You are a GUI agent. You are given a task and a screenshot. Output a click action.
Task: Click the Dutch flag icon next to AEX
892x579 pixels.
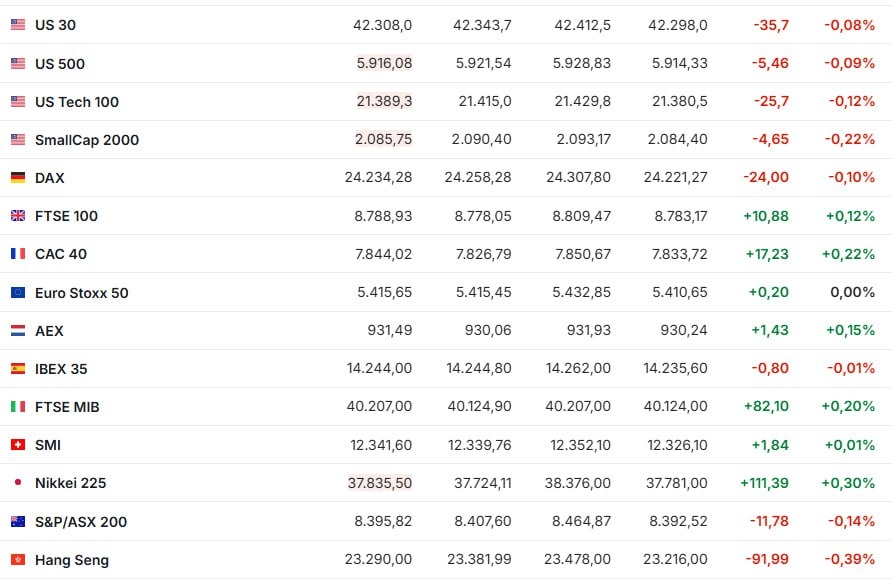pyautogui.click(x=18, y=330)
